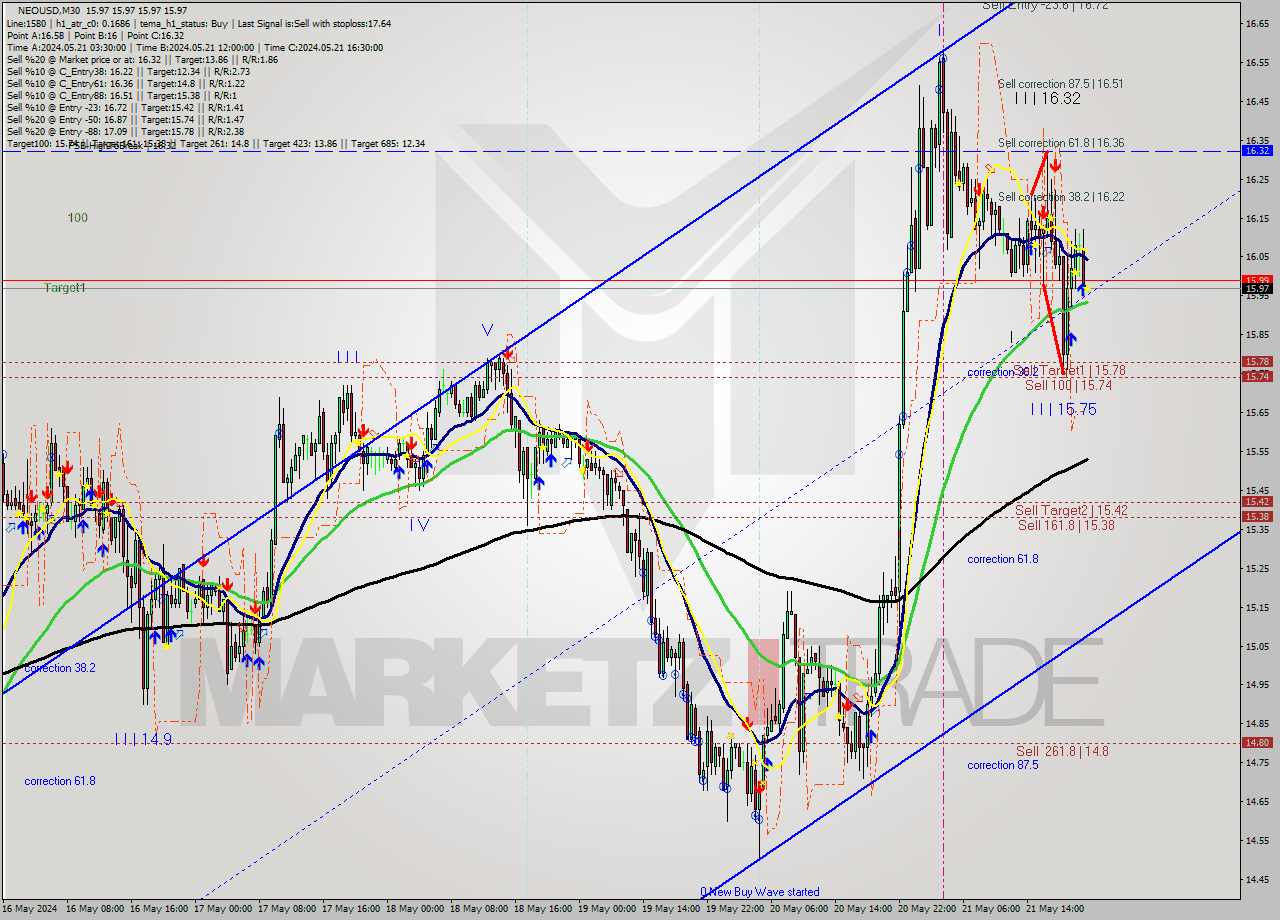Click the blue 'correction 87.5' label

(1002, 765)
